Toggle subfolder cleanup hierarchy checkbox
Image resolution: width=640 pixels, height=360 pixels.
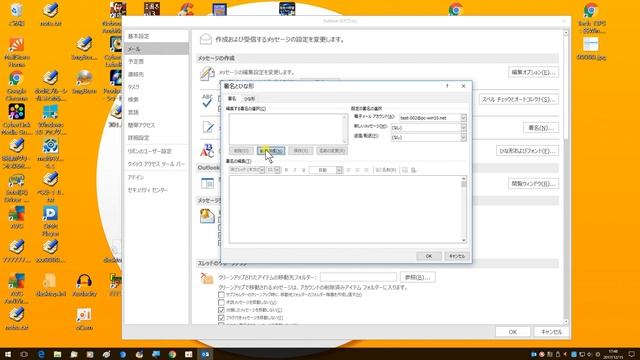point(221,295)
